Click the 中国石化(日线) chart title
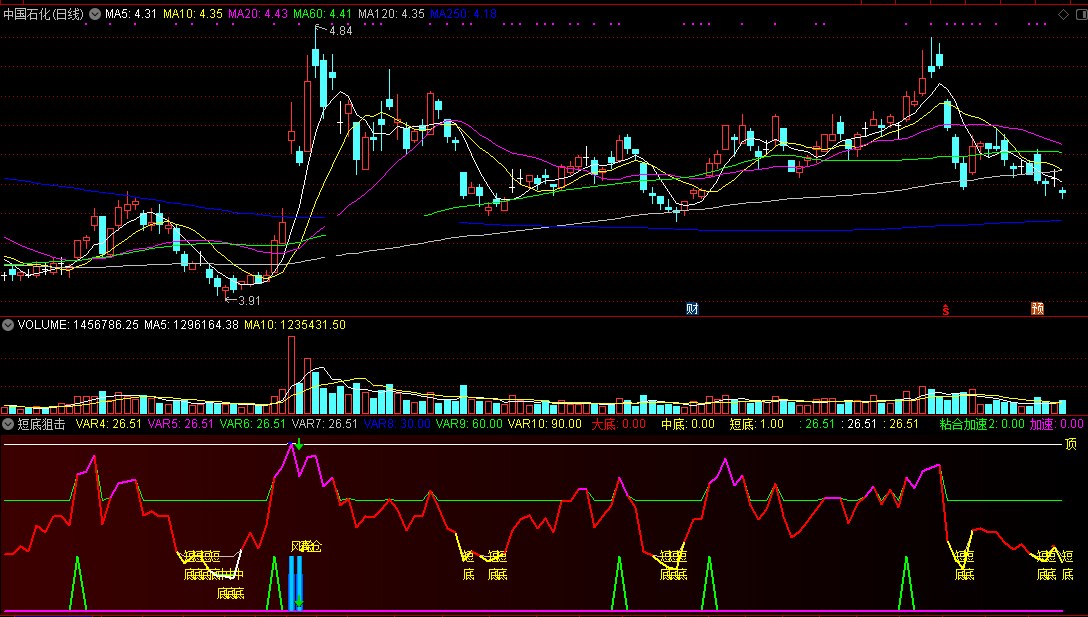 [44, 14]
